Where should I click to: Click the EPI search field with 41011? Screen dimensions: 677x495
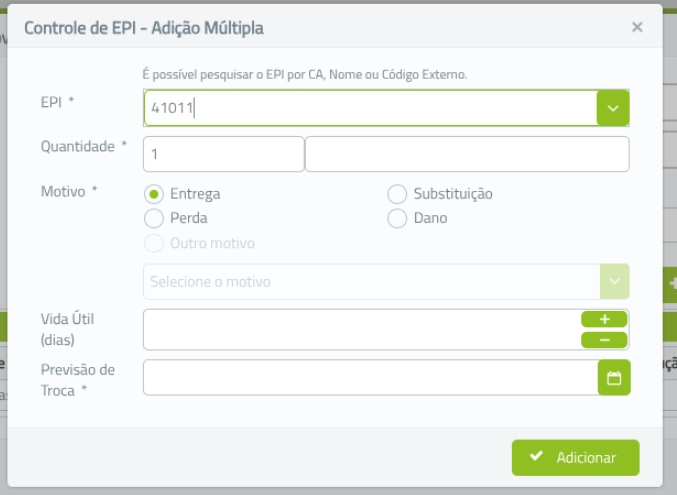click(370, 108)
